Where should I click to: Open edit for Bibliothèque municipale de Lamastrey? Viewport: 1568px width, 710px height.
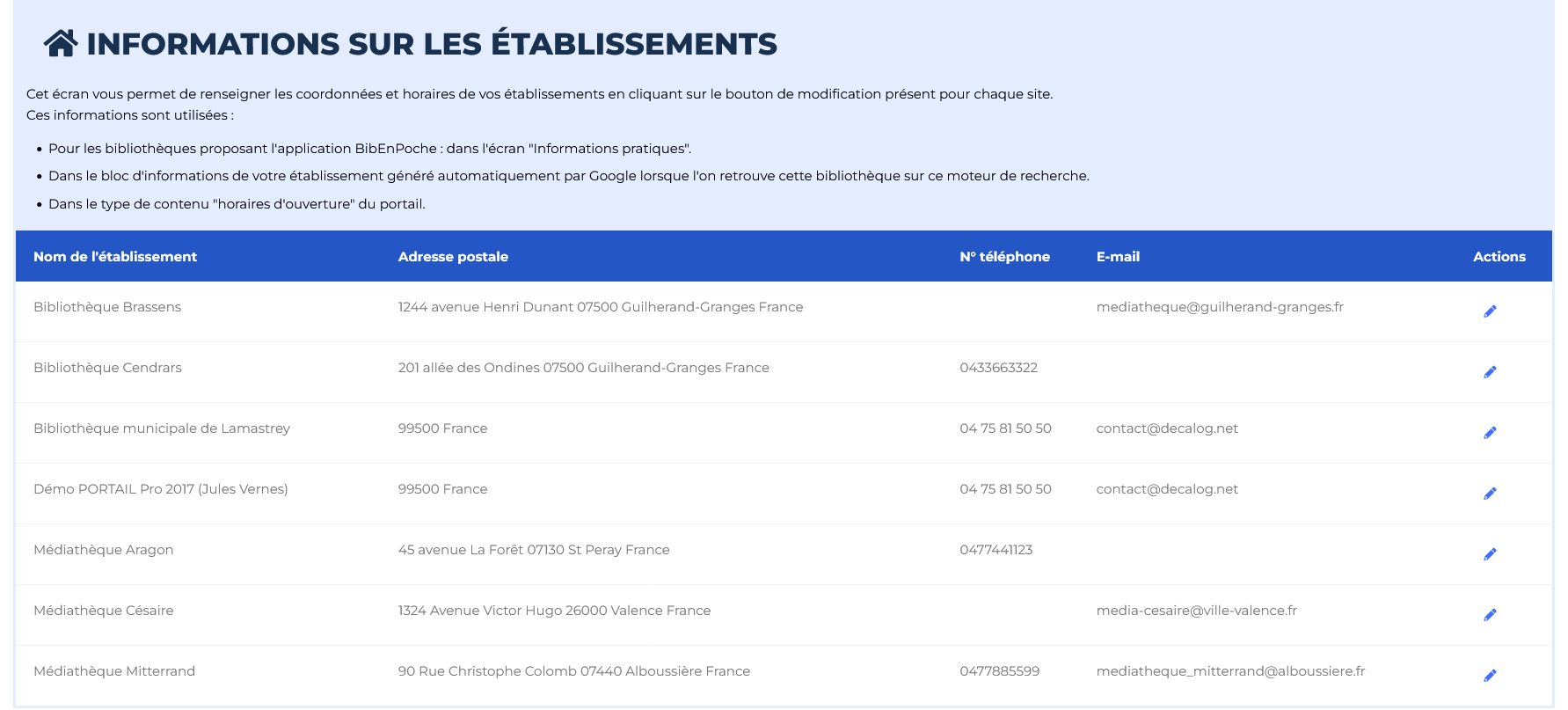1490,433
